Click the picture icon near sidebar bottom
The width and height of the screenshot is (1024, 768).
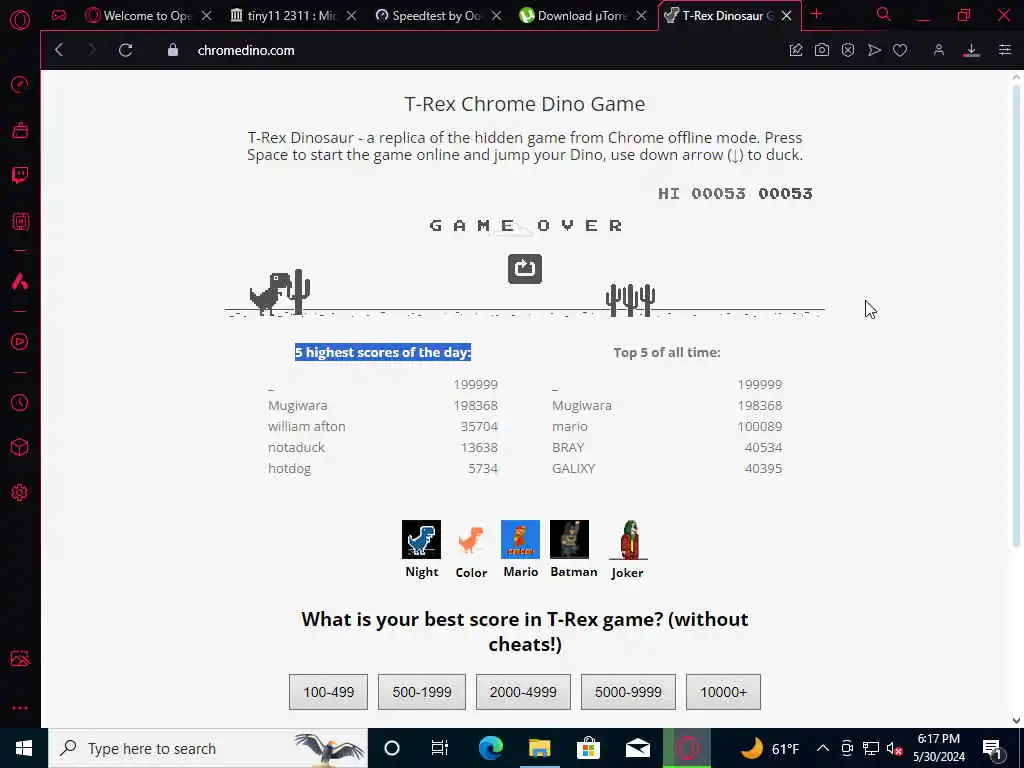20,658
